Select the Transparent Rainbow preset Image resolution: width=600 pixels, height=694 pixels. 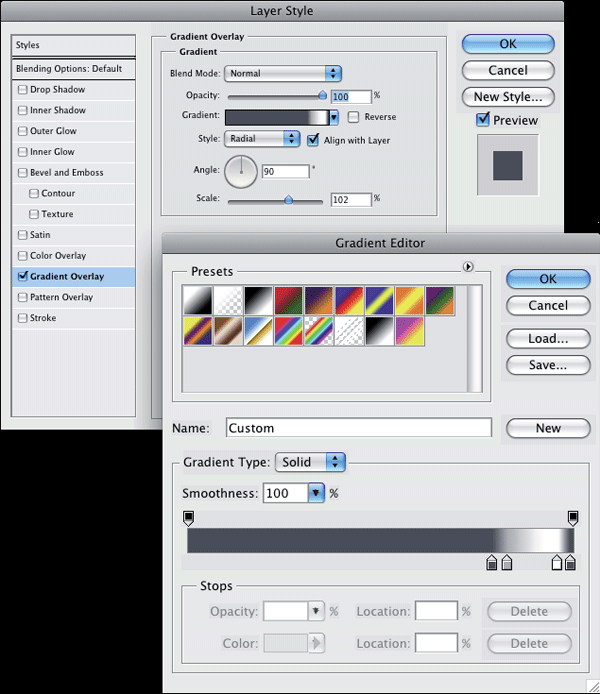319,331
